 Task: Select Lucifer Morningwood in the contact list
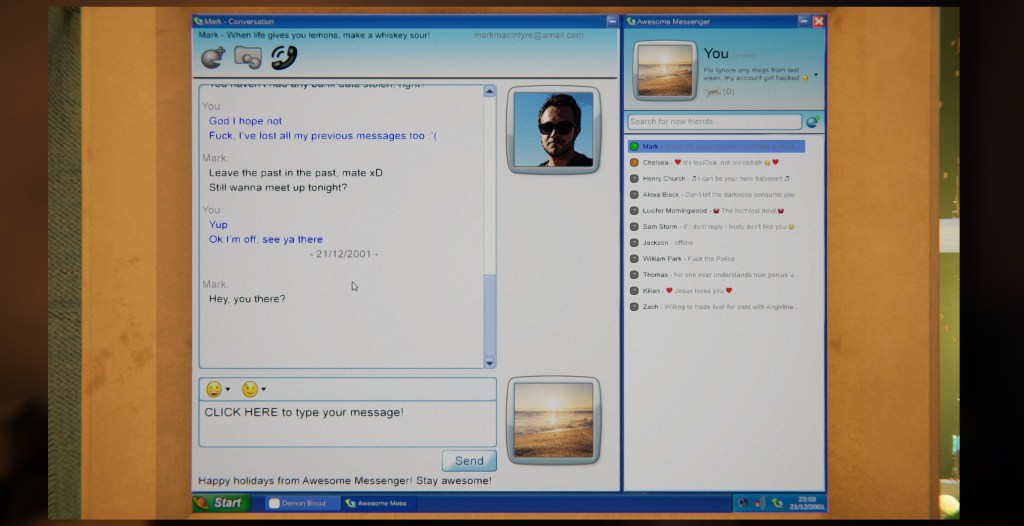(x=716, y=210)
